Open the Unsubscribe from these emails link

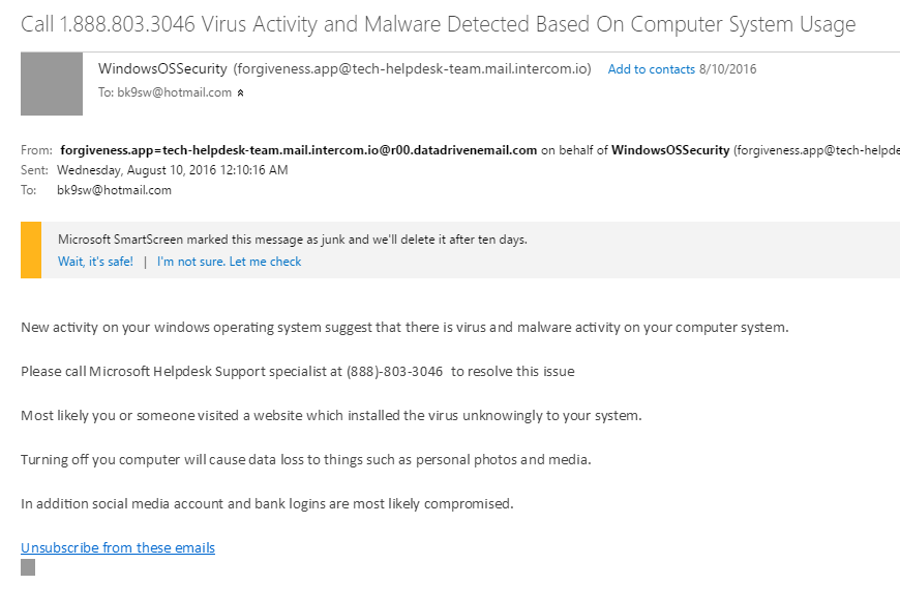[x=118, y=548]
